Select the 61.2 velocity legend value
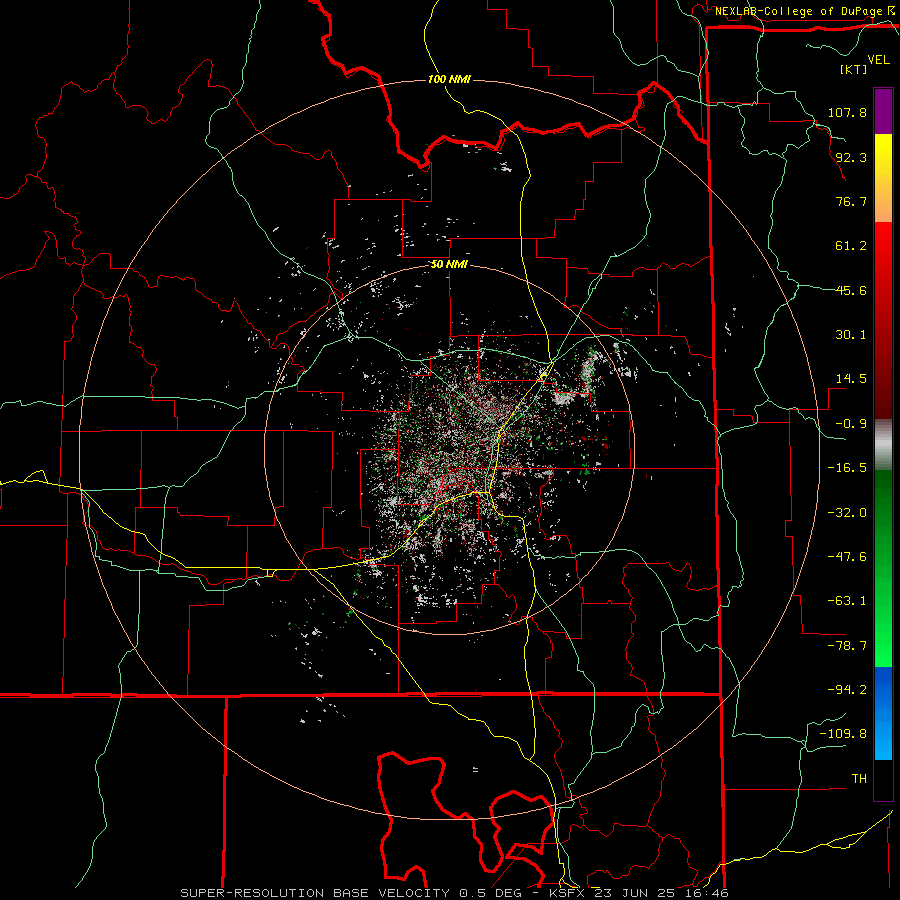 (x=851, y=246)
